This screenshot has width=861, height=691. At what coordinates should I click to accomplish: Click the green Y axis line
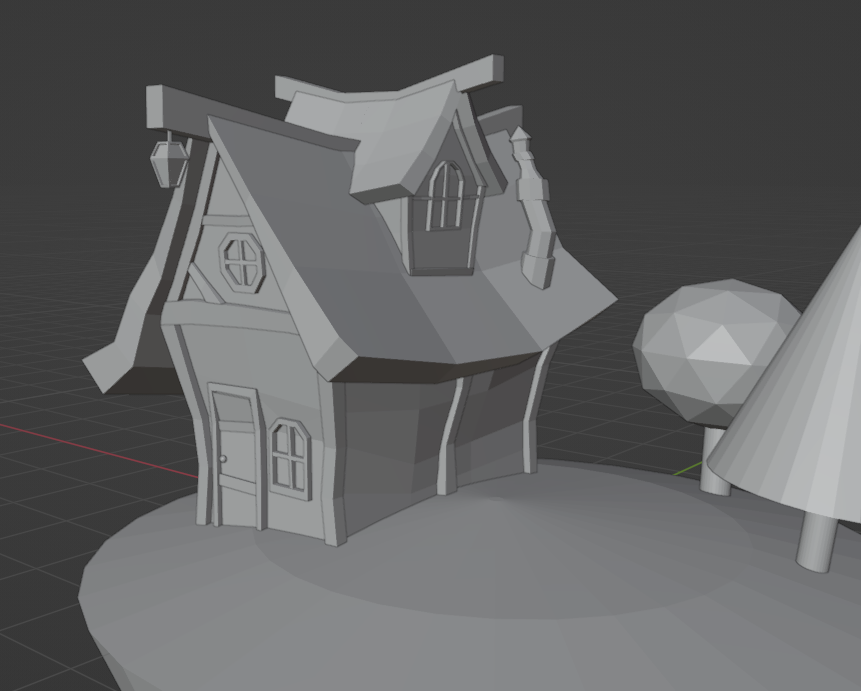pos(687,468)
